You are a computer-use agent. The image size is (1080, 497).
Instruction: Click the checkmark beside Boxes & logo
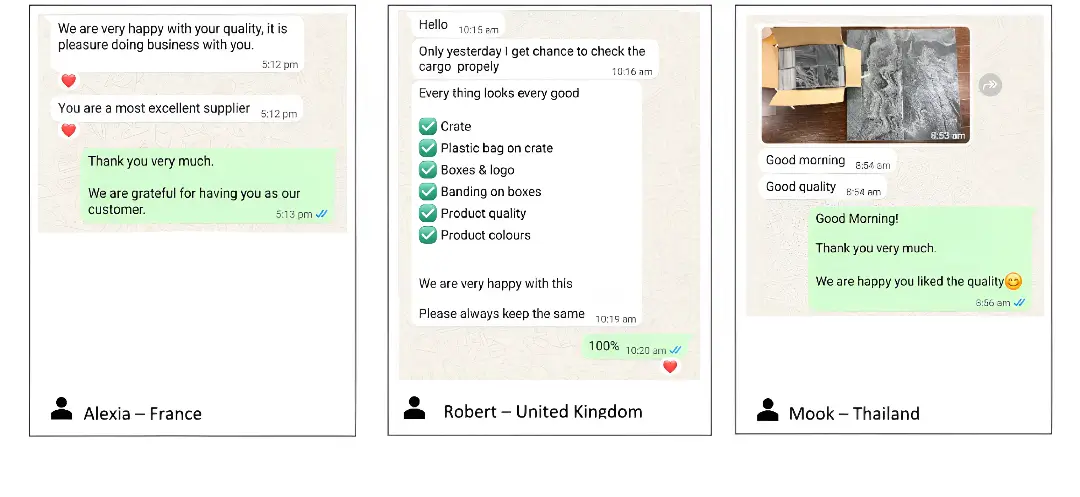tap(428, 169)
